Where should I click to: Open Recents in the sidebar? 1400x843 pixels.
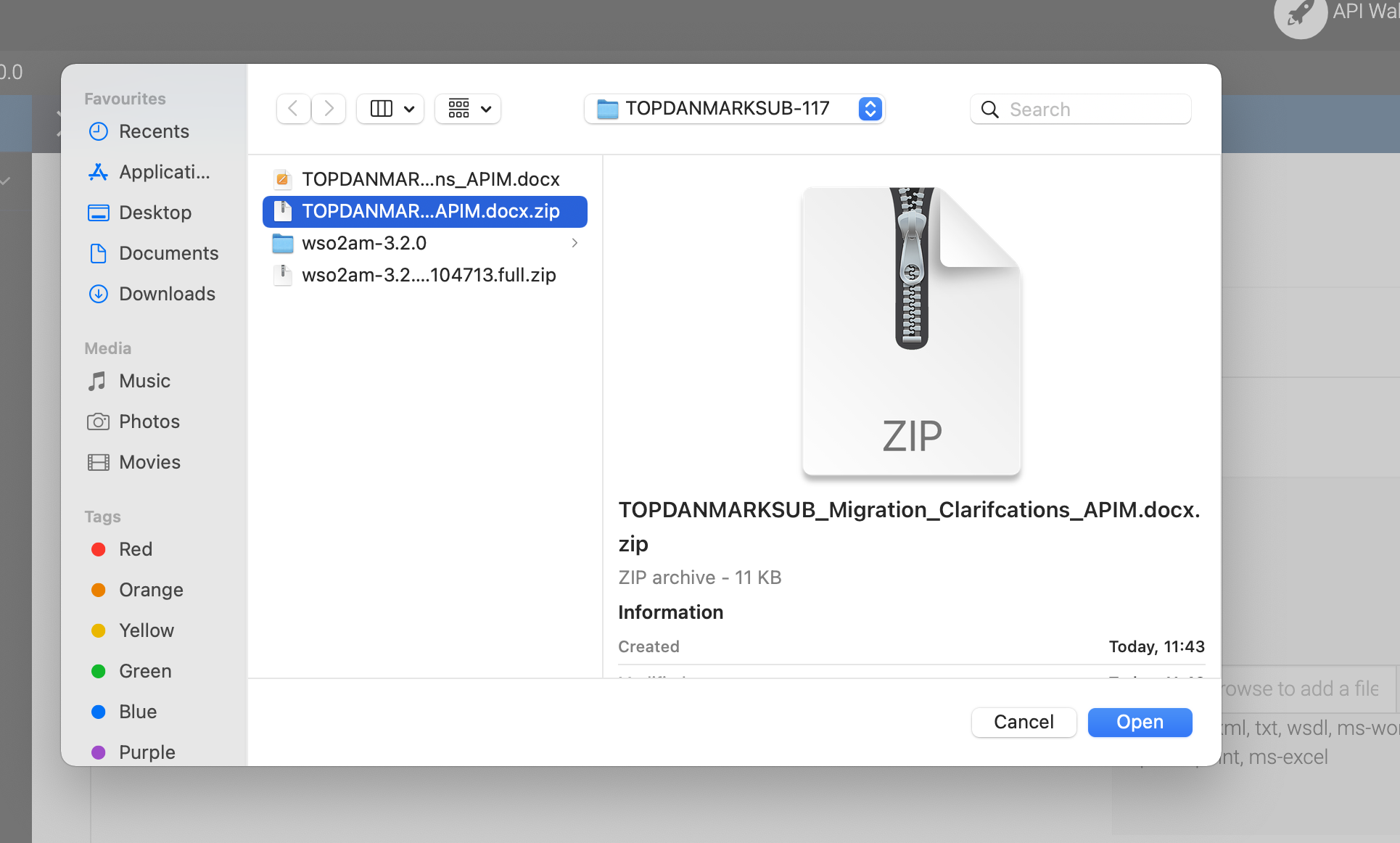[x=138, y=131]
